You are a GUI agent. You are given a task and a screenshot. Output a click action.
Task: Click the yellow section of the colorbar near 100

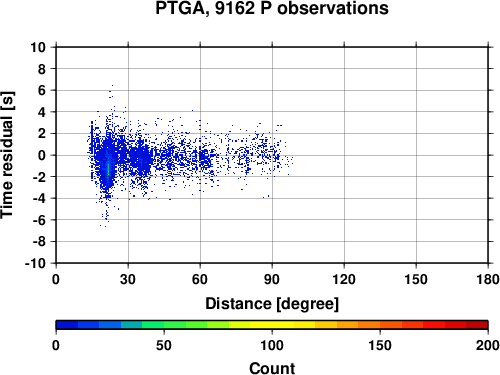[x=272, y=325]
